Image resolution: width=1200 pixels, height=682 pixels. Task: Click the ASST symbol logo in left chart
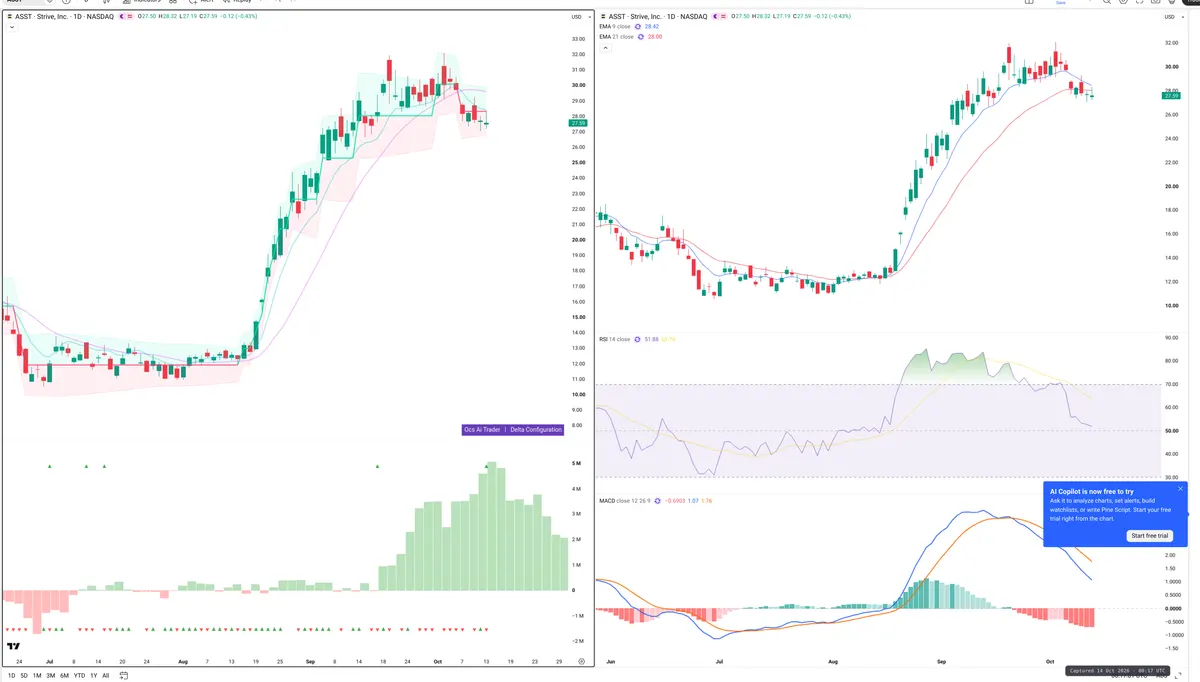(x=9, y=17)
